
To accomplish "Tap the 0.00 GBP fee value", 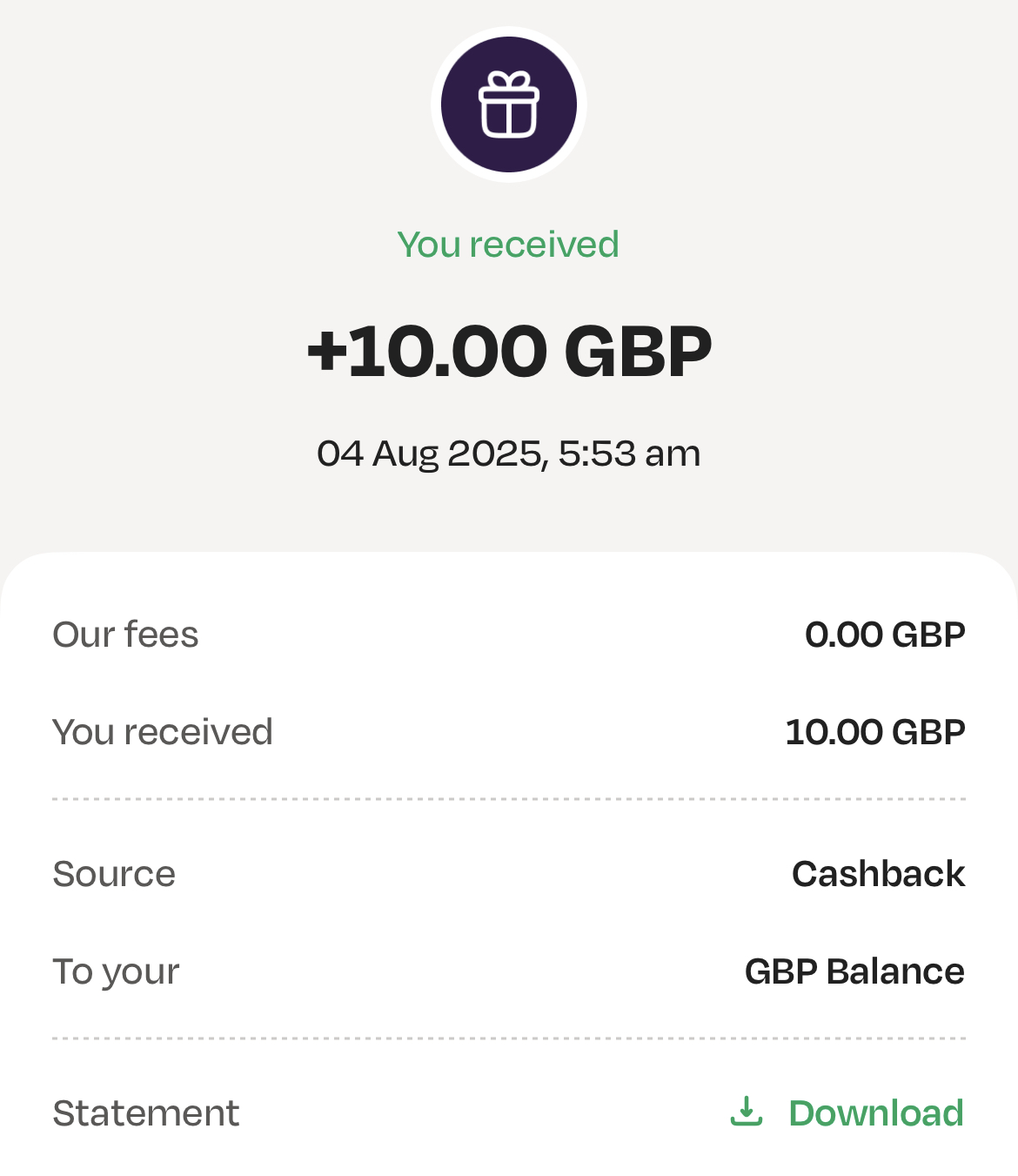I will (885, 635).
